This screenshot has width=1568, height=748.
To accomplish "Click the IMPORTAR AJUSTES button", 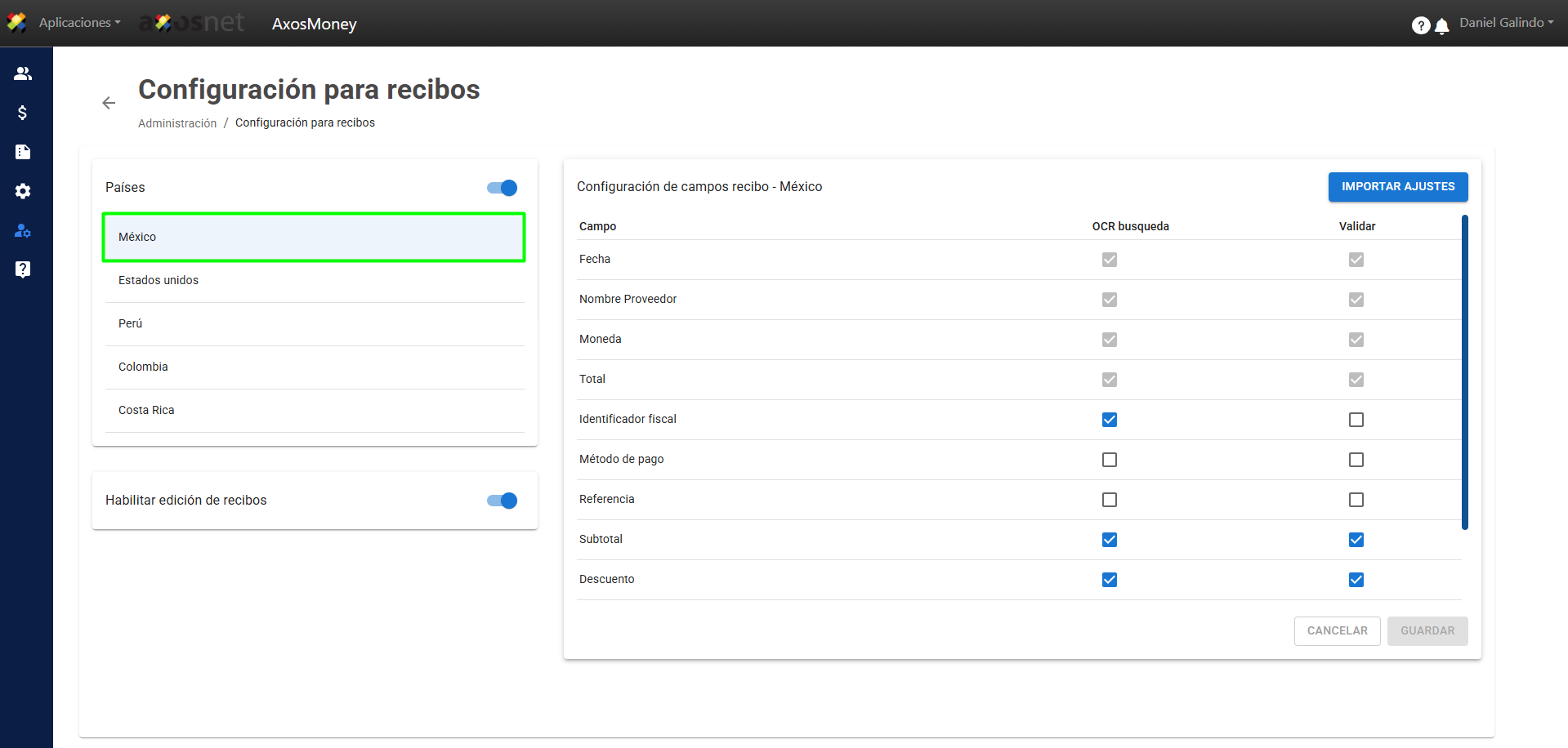I will (1397, 187).
